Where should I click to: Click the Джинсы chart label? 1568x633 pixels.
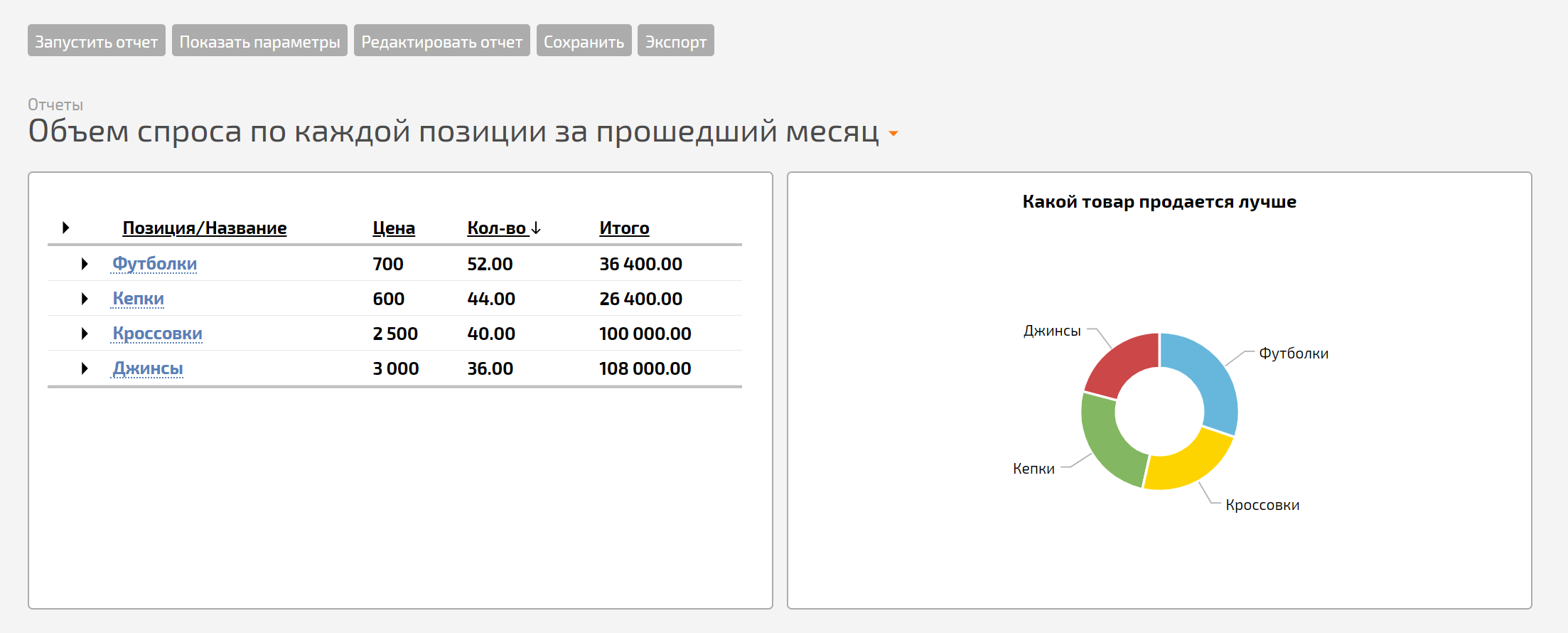point(1052,331)
